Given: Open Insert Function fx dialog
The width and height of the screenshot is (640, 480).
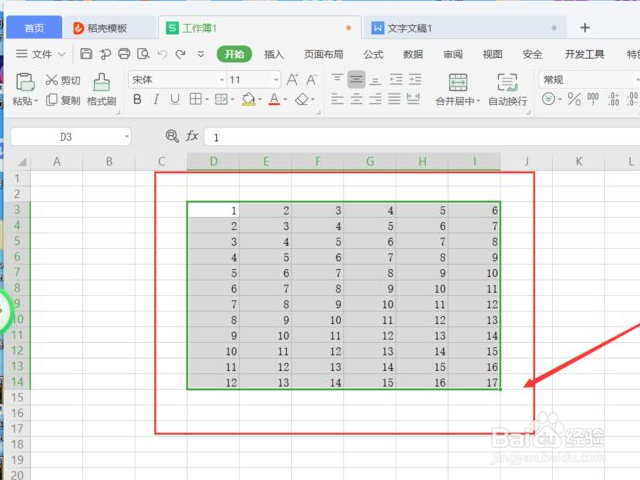Looking at the screenshot, I should coord(192,136).
